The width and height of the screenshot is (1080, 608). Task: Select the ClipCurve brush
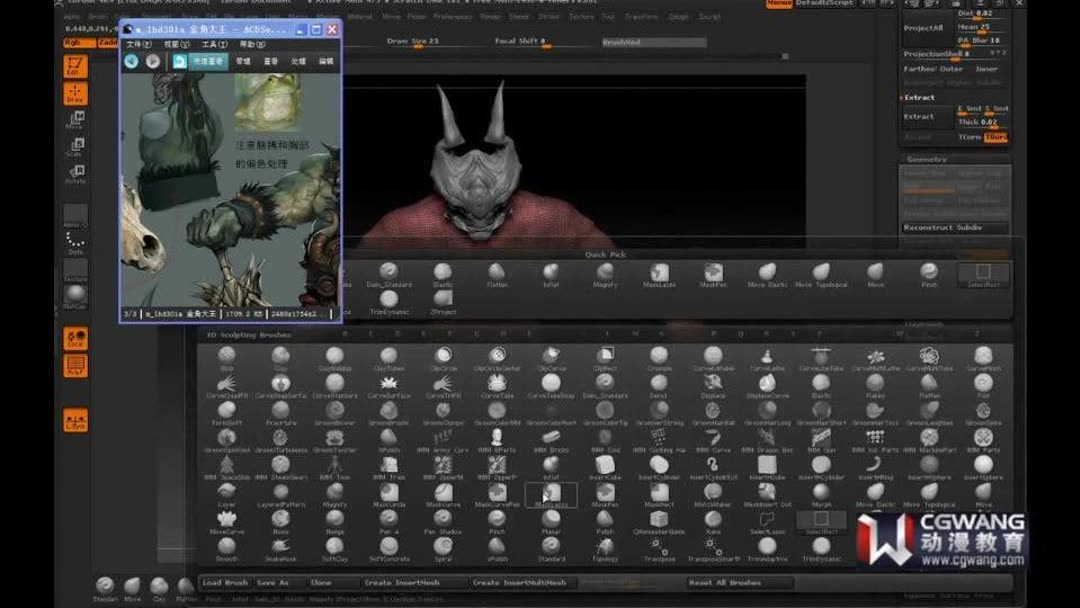551,355
